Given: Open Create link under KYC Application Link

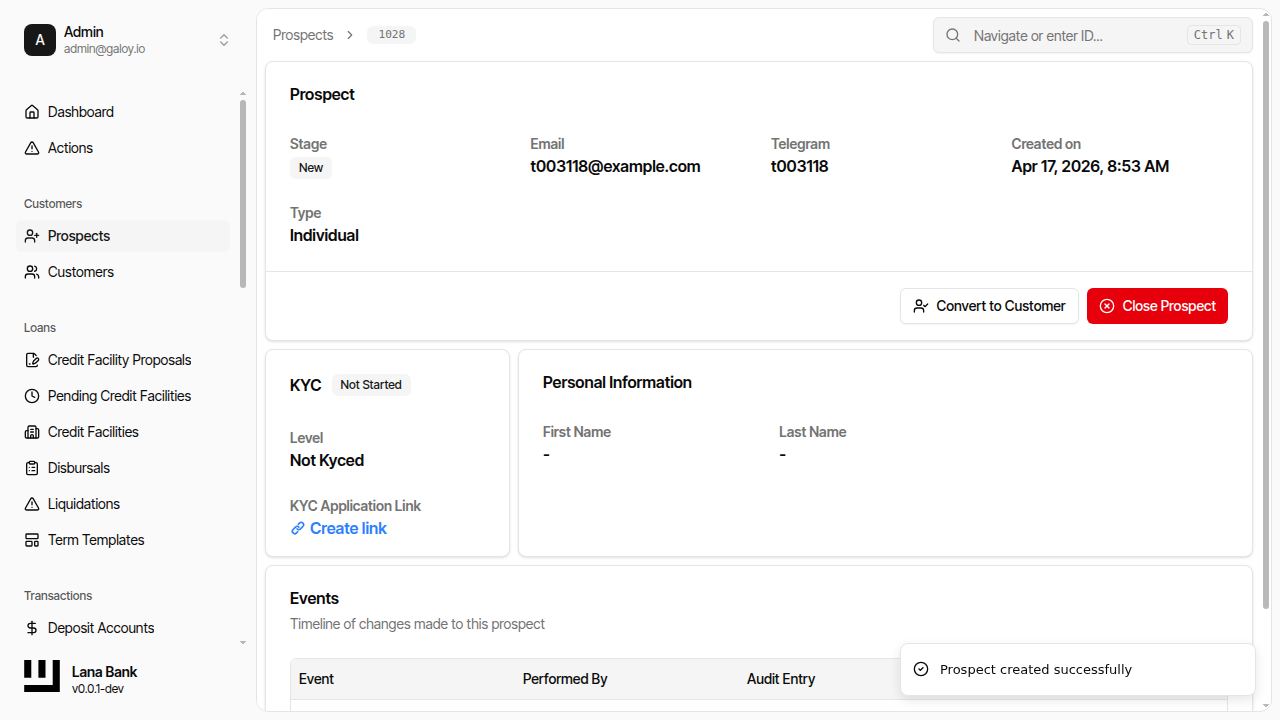Looking at the screenshot, I should [347, 528].
